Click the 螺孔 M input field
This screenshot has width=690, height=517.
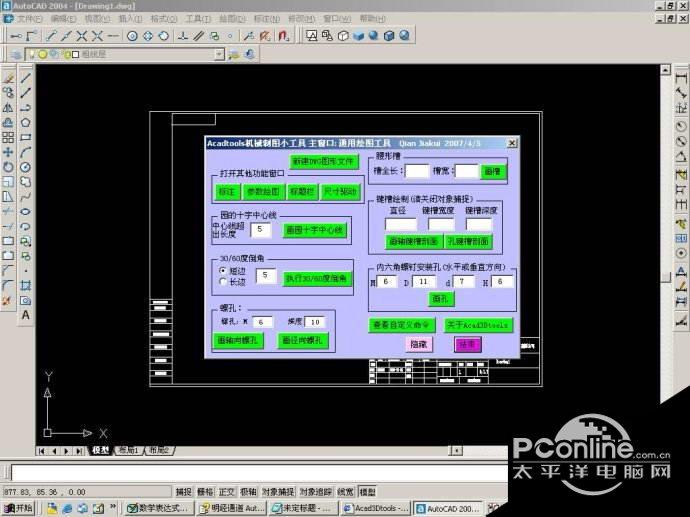click(x=261, y=322)
